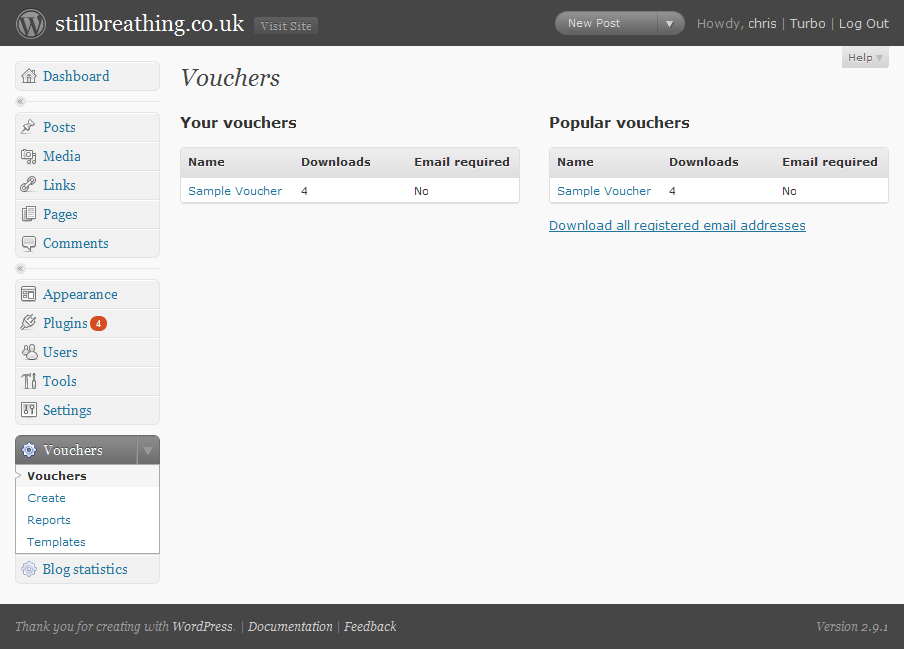Screen dimensions: 904x649
Task: Click the Blog statistics gear icon
Action: pyautogui.click(x=29, y=569)
